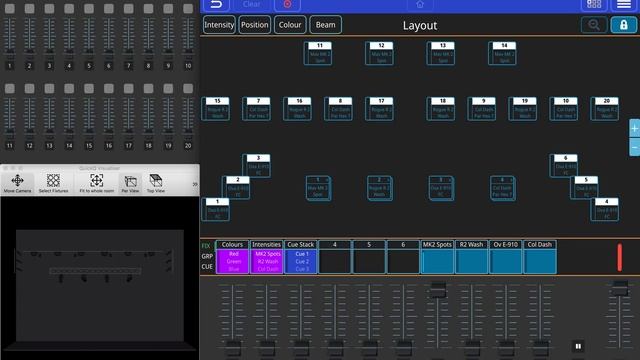
Task: Click the pause button near master fader
Action: [578, 346]
